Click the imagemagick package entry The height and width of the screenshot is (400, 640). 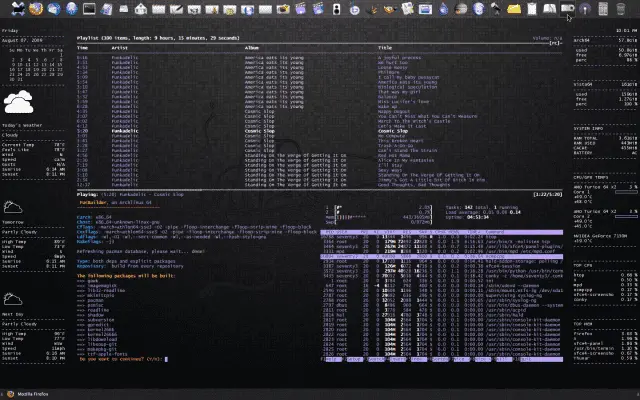(102, 286)
